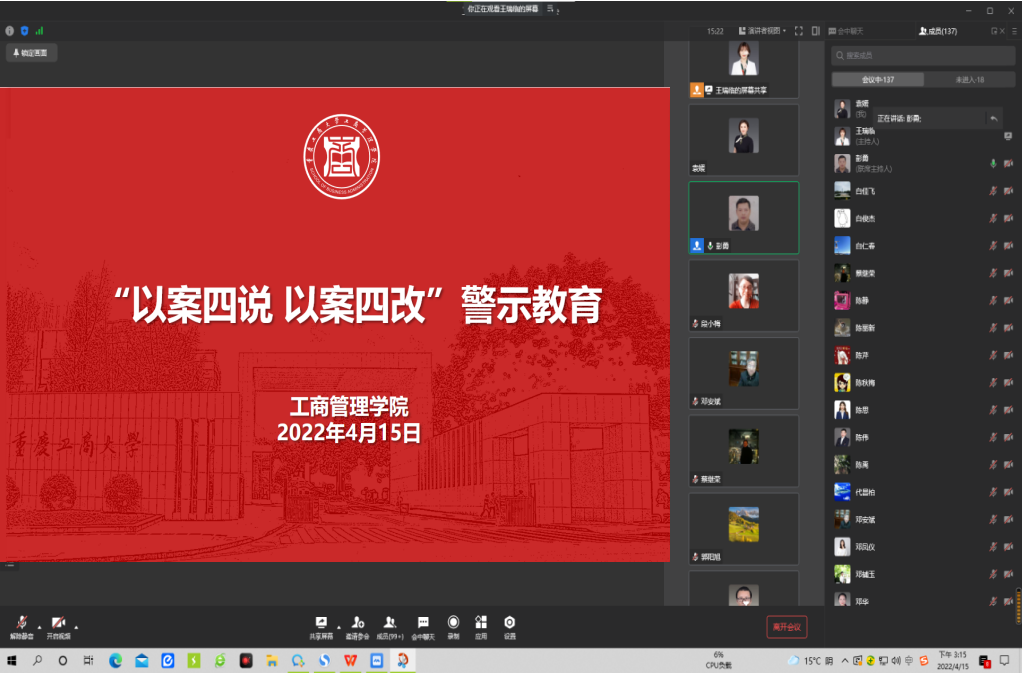Screen dimensions: 1023x674
Task: Click the red 离开会议 leave button
Action: 786,627
